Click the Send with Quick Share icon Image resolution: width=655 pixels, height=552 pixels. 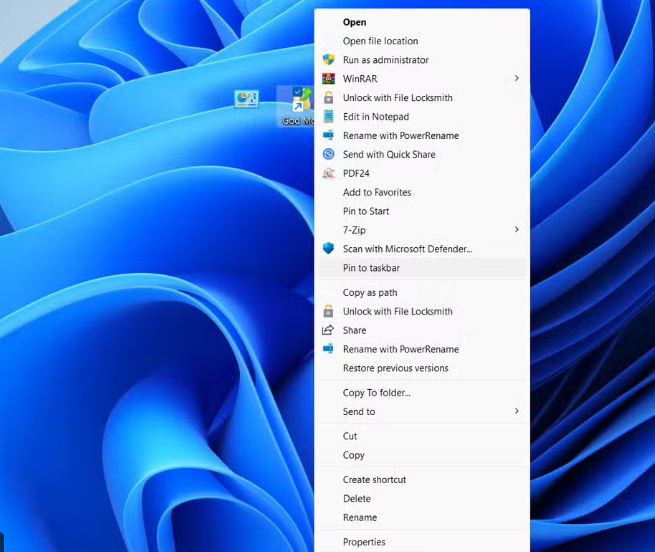tap(328, 154)
